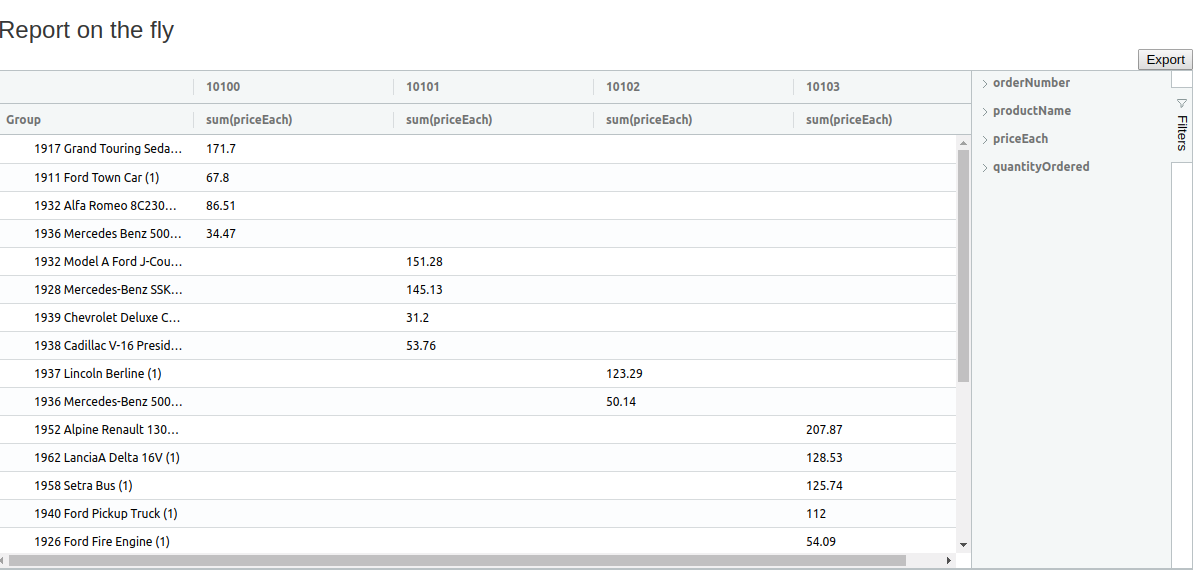Expand the quantityOrdered field
This screenshot has height=579, width=1195.
tap(985, 168)
